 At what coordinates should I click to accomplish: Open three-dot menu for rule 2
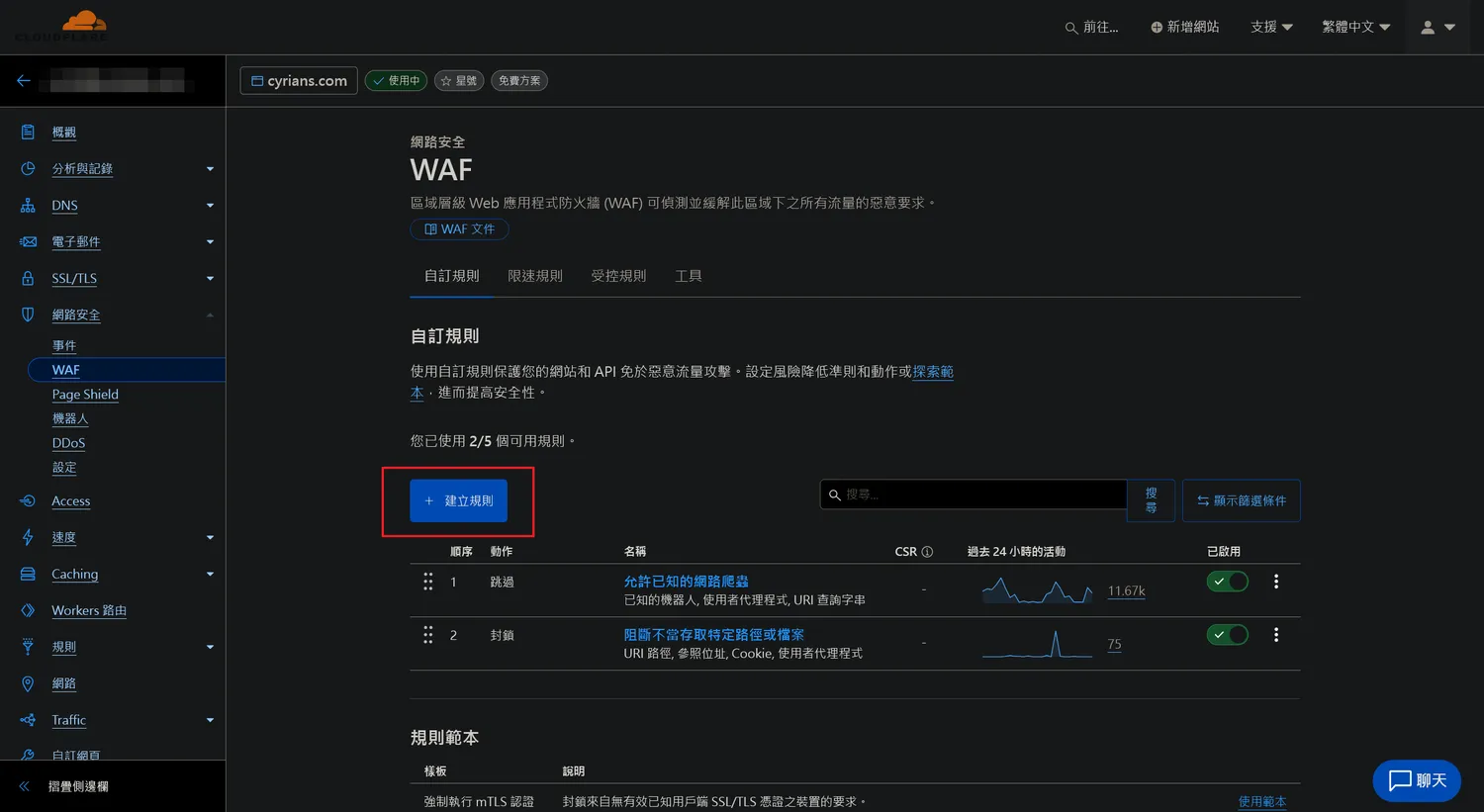click(x=1275, y=635)
